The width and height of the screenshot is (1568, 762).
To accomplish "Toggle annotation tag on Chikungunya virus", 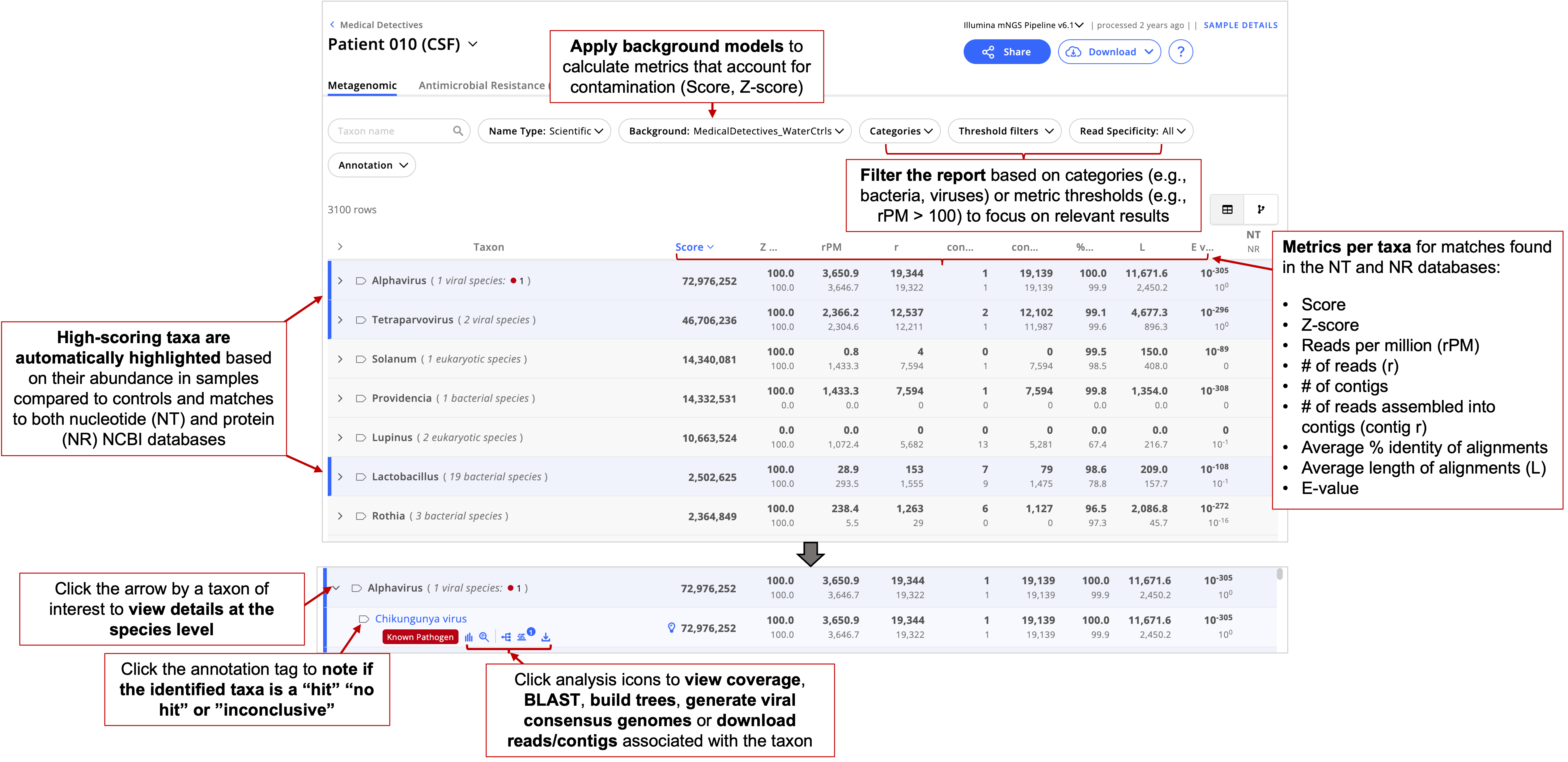I will (x=364, y=619).
